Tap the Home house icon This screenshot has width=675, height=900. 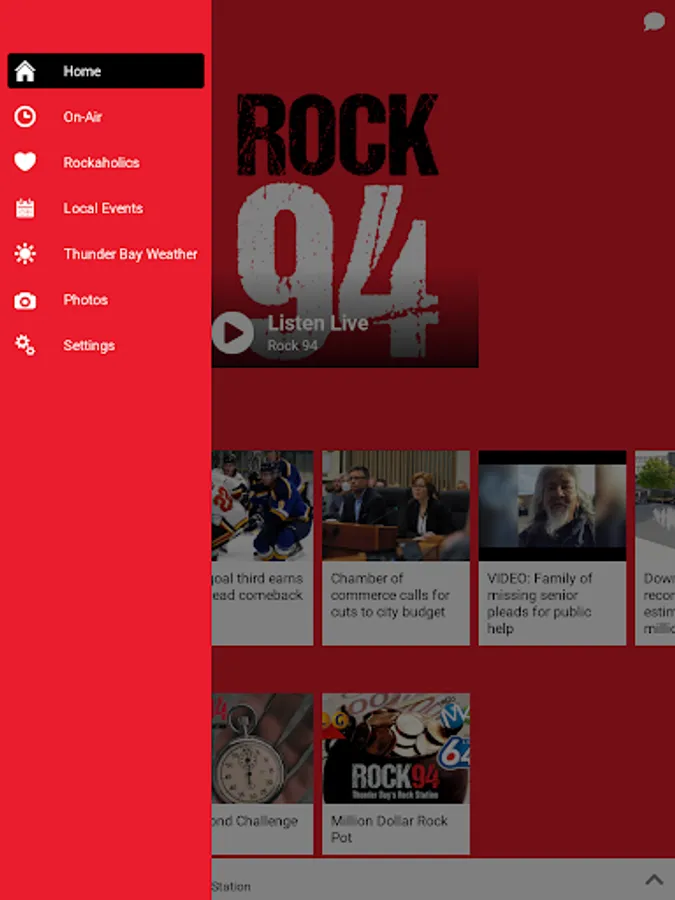[25, 71]
